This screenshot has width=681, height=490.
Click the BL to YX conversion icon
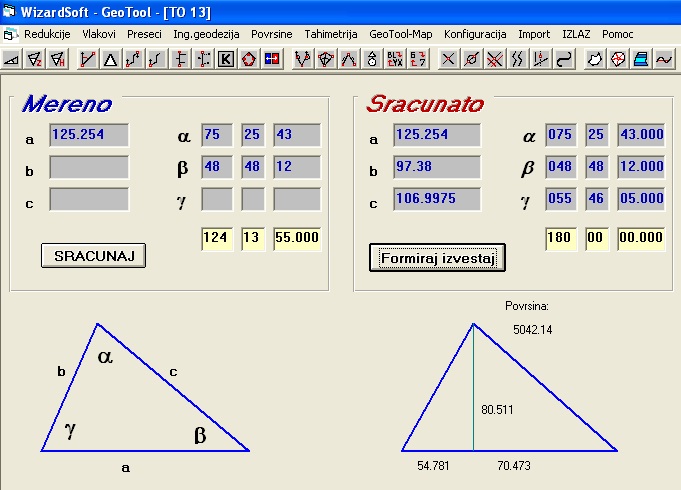pos(395,59)
